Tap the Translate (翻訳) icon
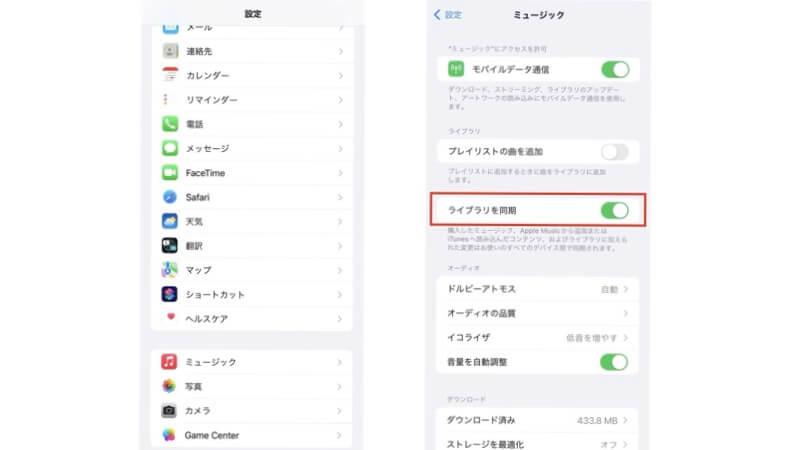Screen dimensions: 800x450 tap(170, 245)
